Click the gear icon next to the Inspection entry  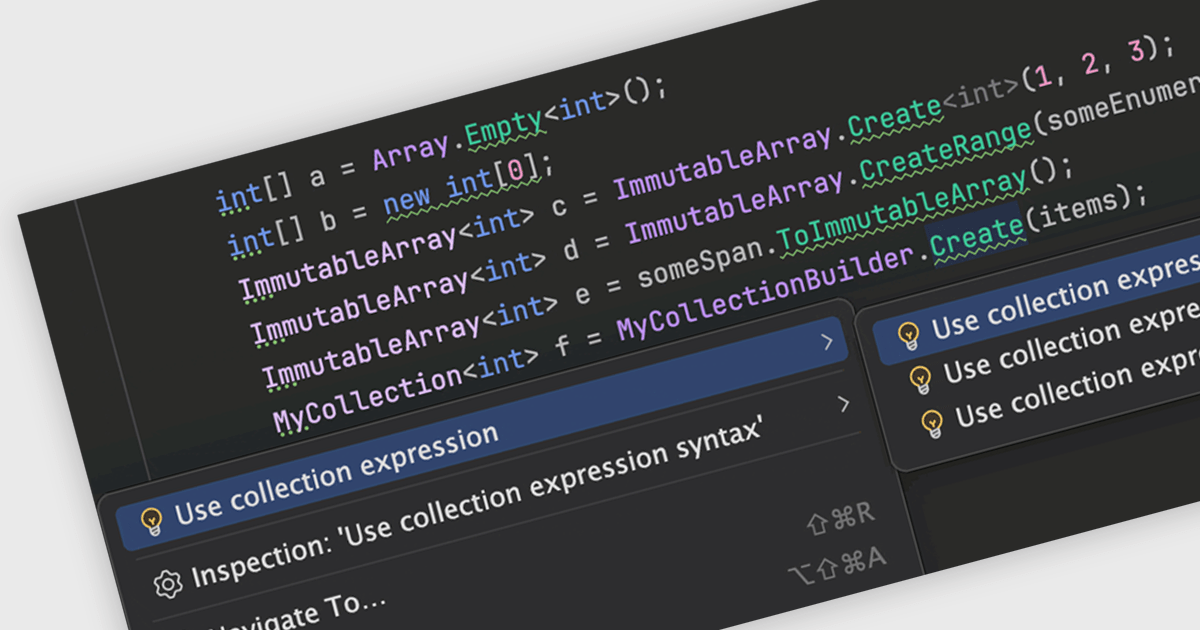[168, 584]
